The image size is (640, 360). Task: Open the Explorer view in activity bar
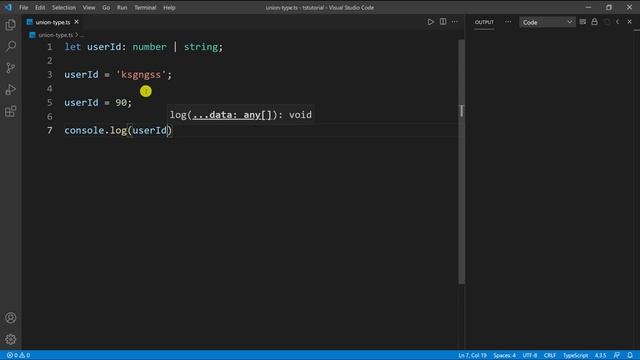[11, 24]
